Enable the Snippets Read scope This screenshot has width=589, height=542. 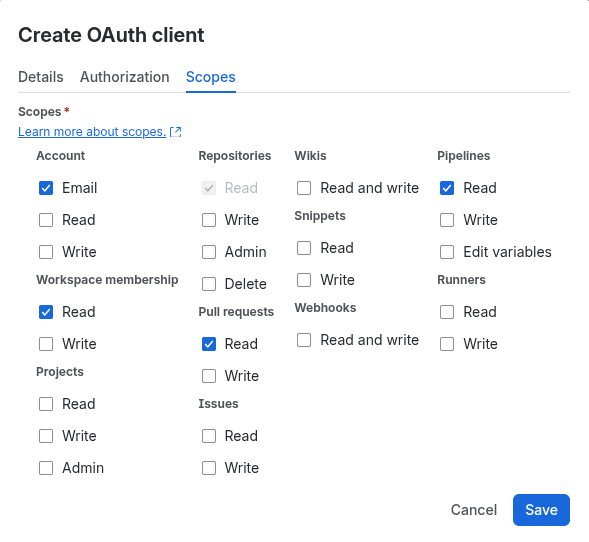point(304,248)
